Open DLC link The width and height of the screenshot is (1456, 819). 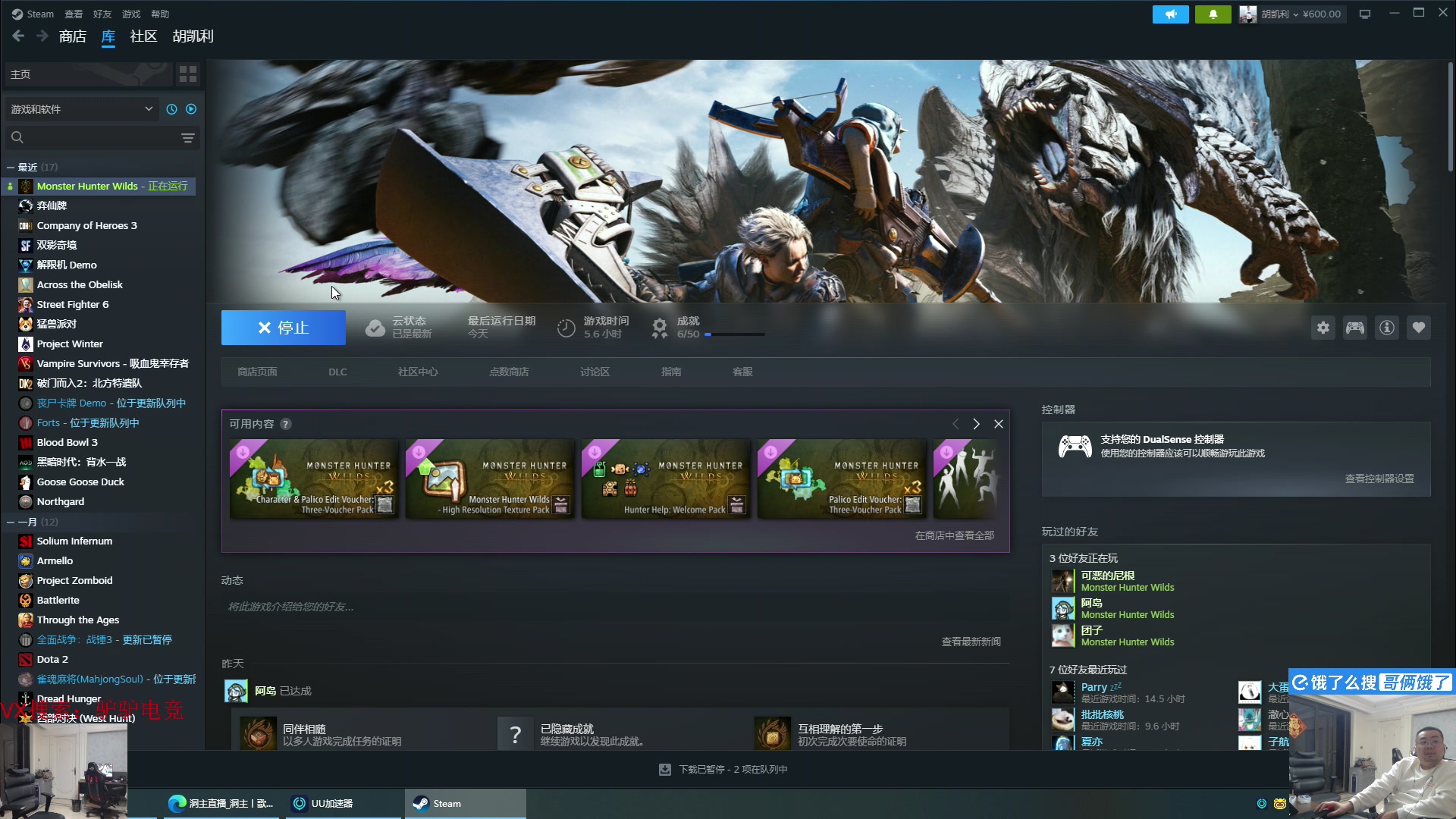click(x=337, y=372)
